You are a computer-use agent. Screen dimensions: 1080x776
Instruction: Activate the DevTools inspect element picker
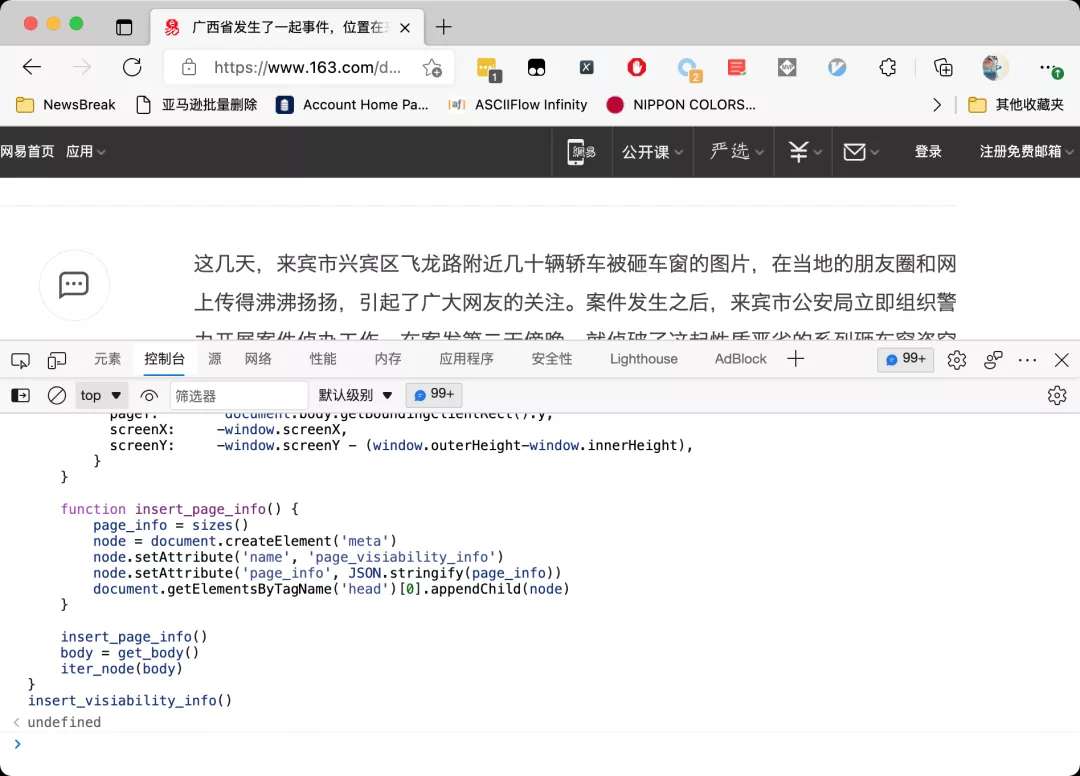pyautogui.click(x=21, y=360)
